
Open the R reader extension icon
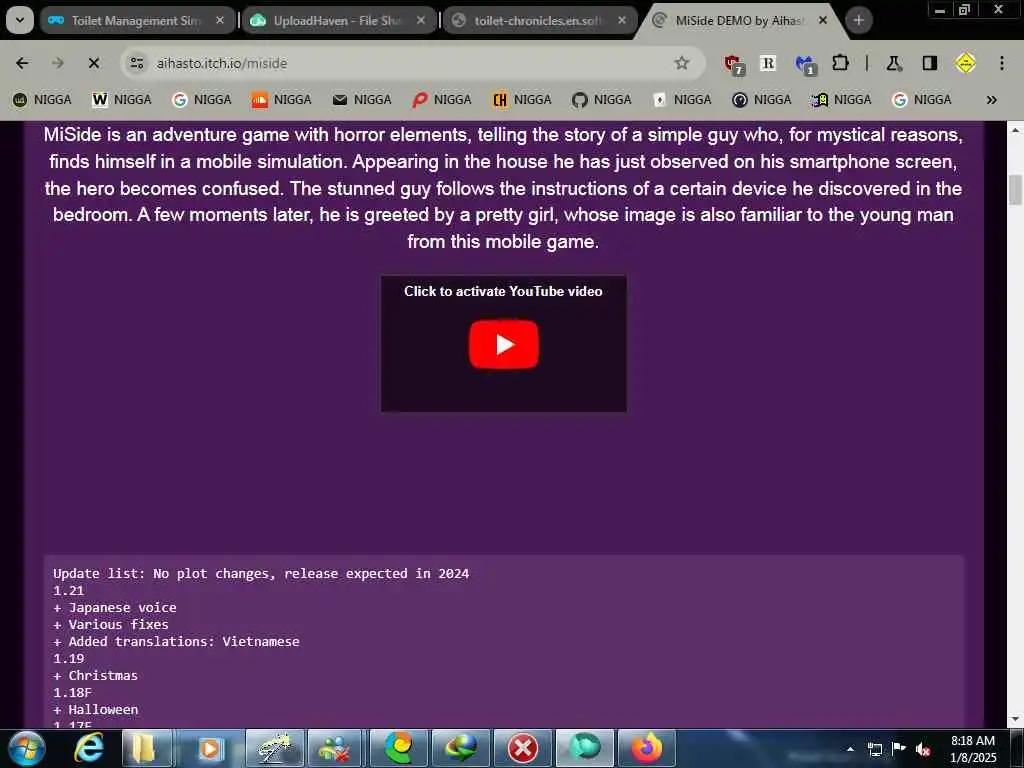[768, 63]
